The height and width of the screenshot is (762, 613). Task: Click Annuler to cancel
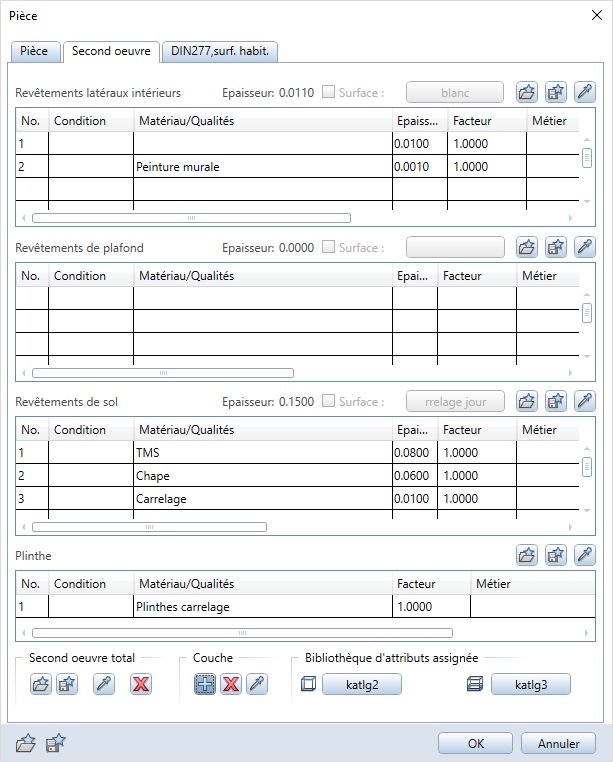coord(559,744)
